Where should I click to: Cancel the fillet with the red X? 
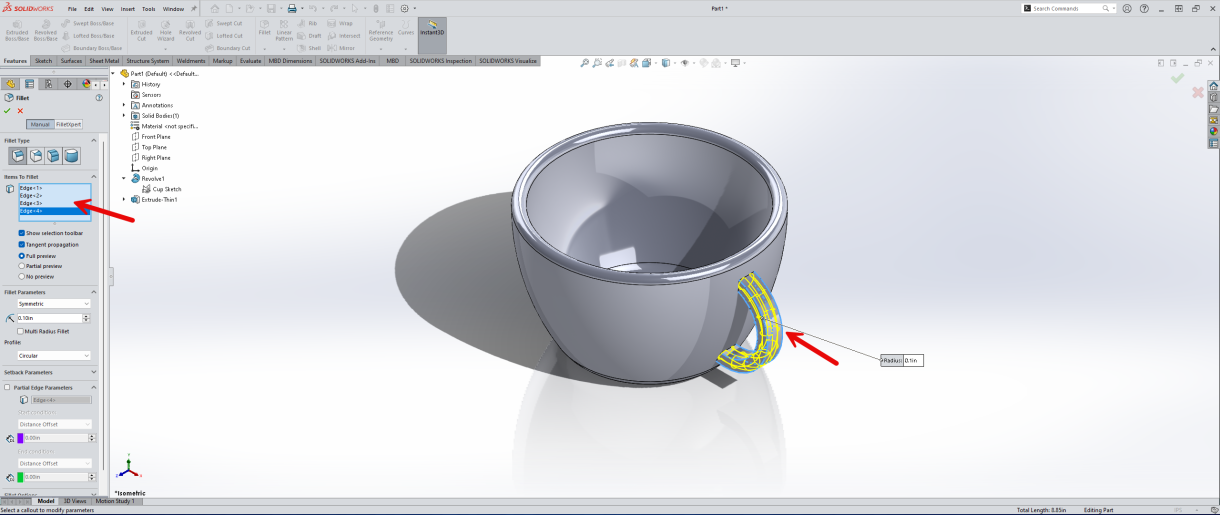pos(20,111)
